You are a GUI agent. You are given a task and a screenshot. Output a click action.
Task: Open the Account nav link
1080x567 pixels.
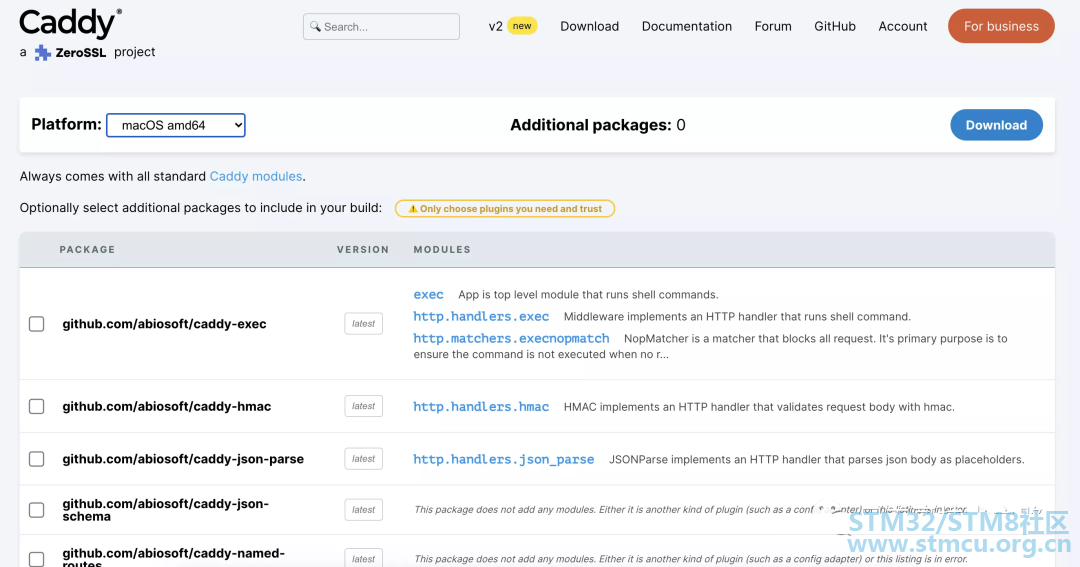click(902, 26)
